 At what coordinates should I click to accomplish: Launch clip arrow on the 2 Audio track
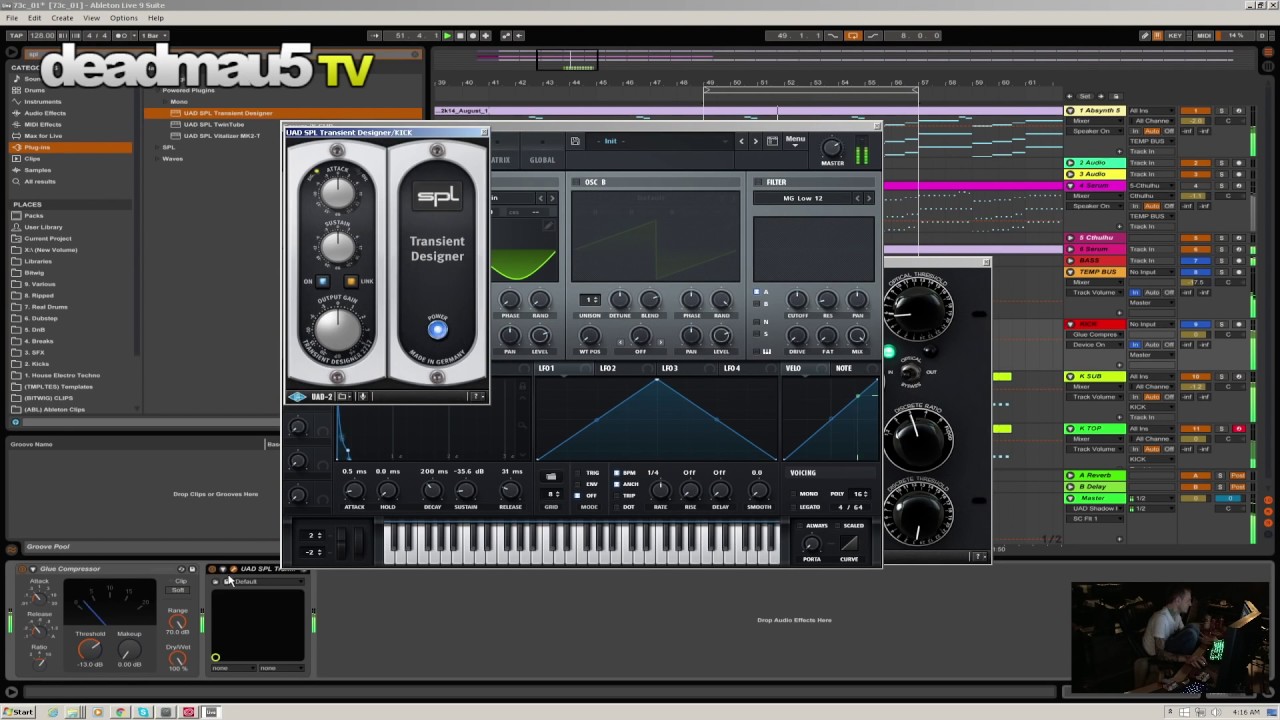pyautogui.click(x=1070, y=162)
